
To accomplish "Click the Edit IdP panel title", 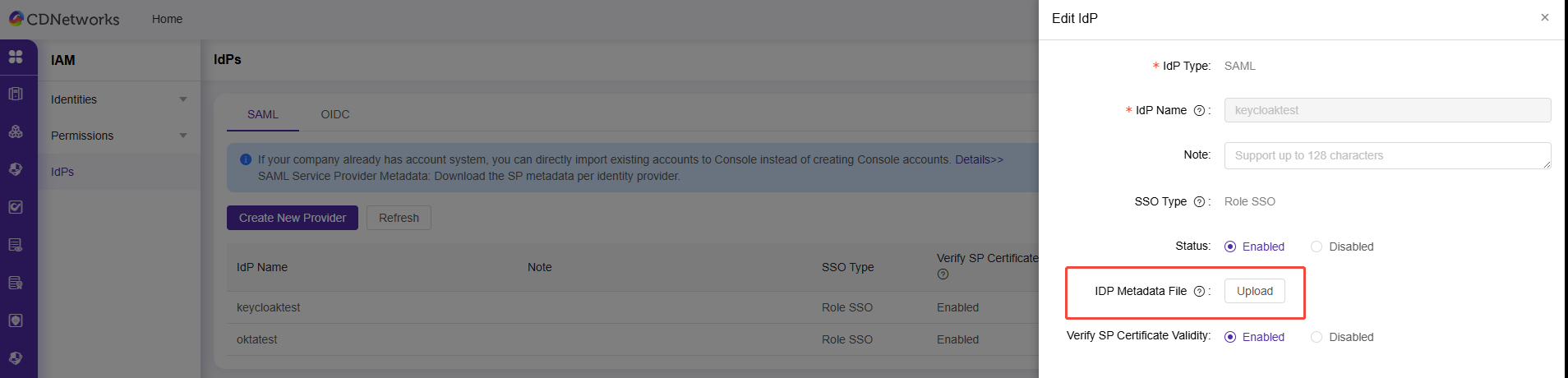I will pyautogui.click(x=1075, y=18).
